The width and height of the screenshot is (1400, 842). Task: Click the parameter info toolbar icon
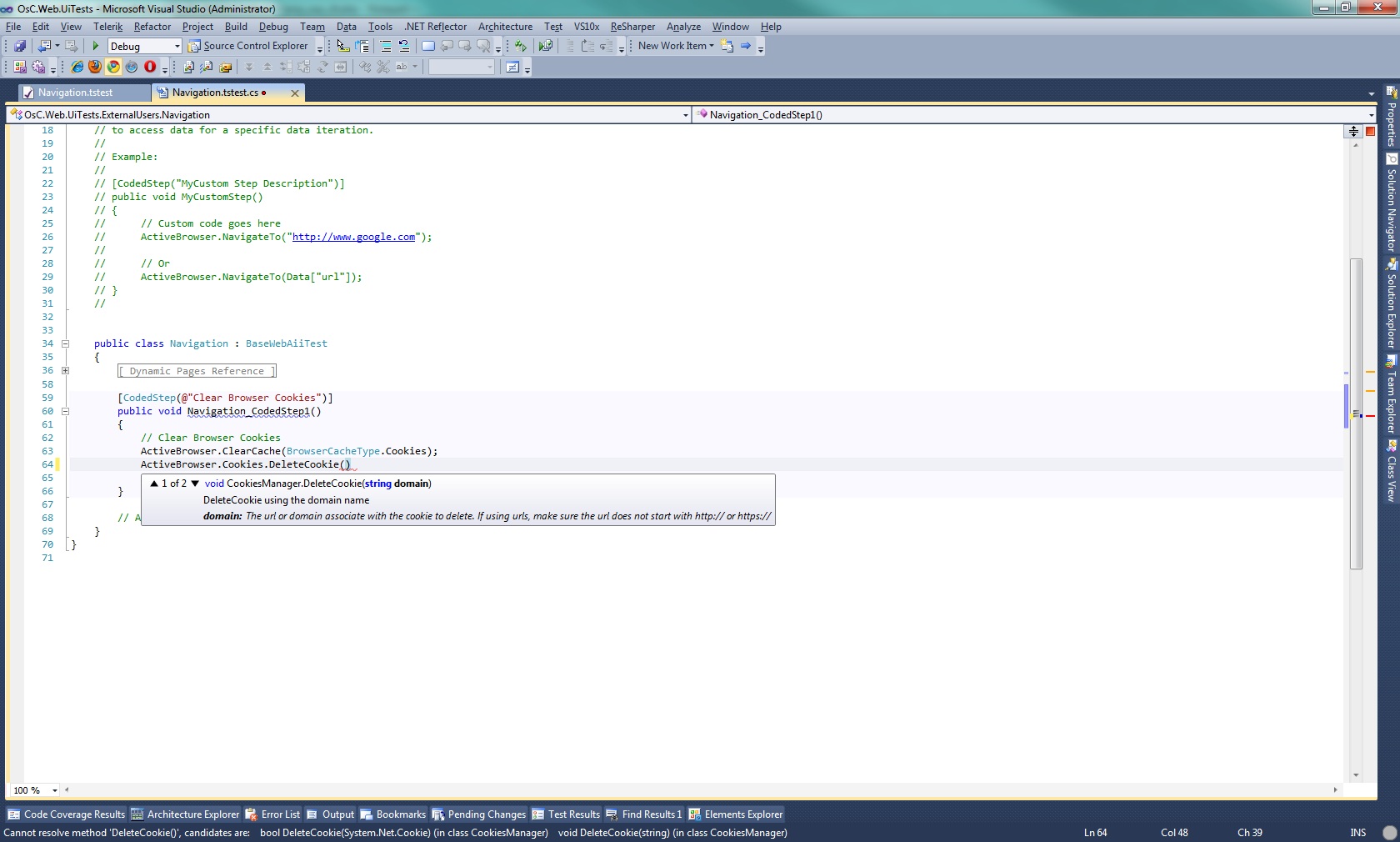click(x=362, y=46)
